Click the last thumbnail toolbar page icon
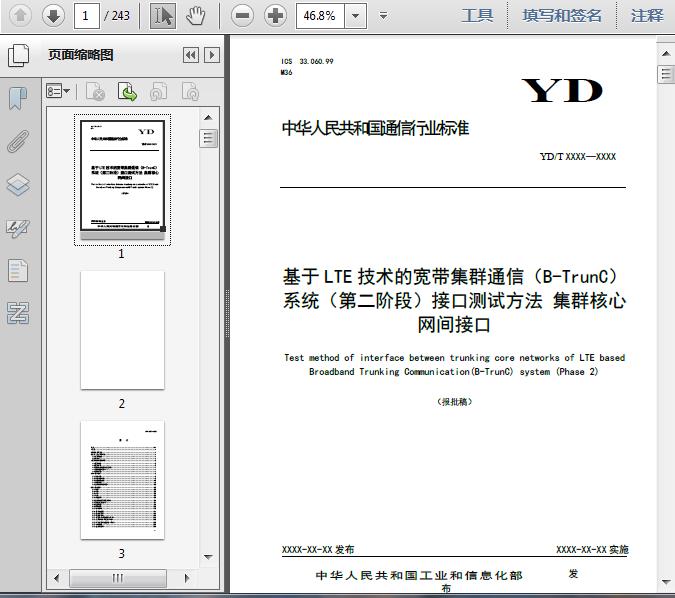Image resolution: width=675 pixels, height=598 pixels. (x=190, y=91)
